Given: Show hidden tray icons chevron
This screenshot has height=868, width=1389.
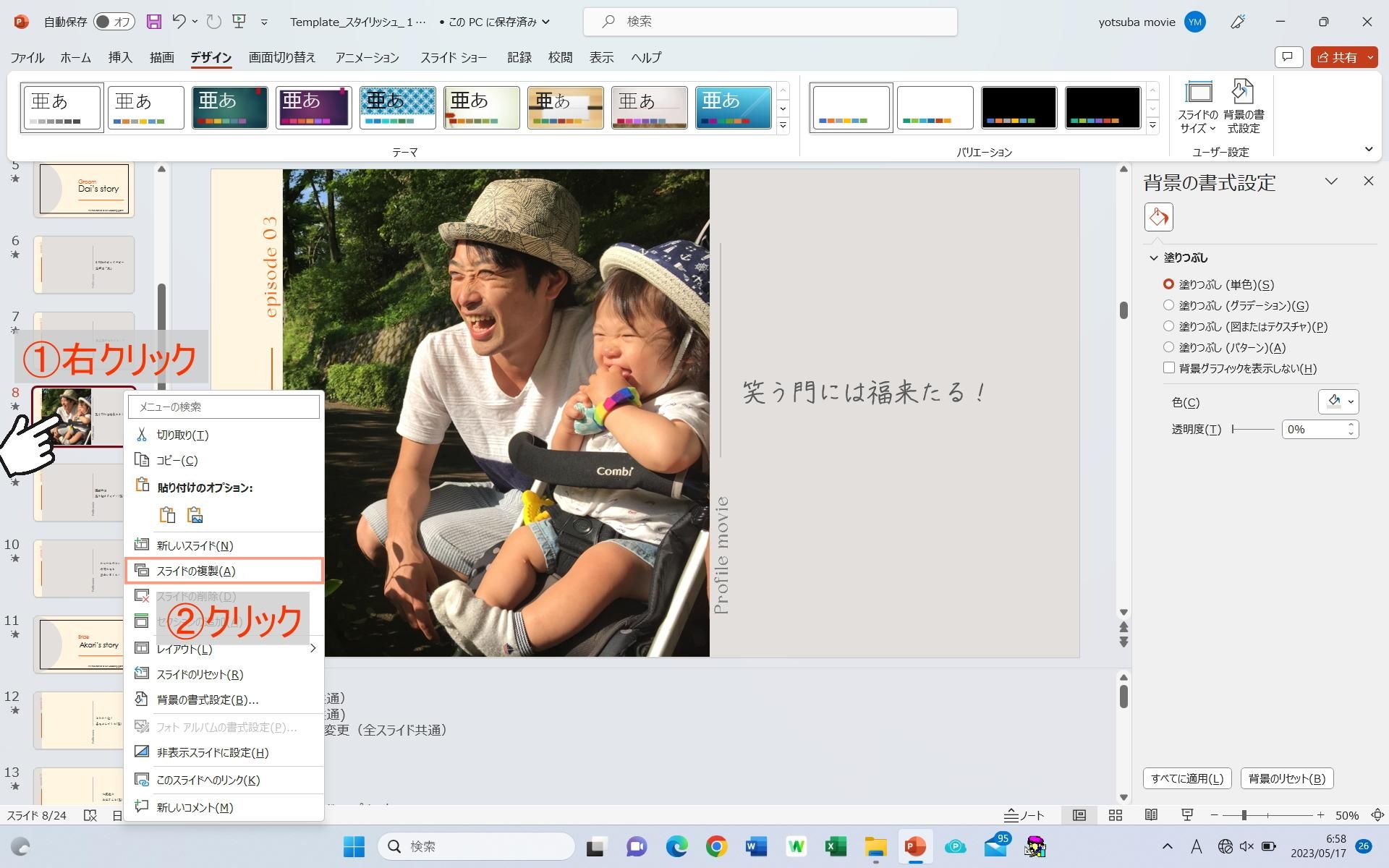Looking at the screenshot, I should coord(1167,846).
